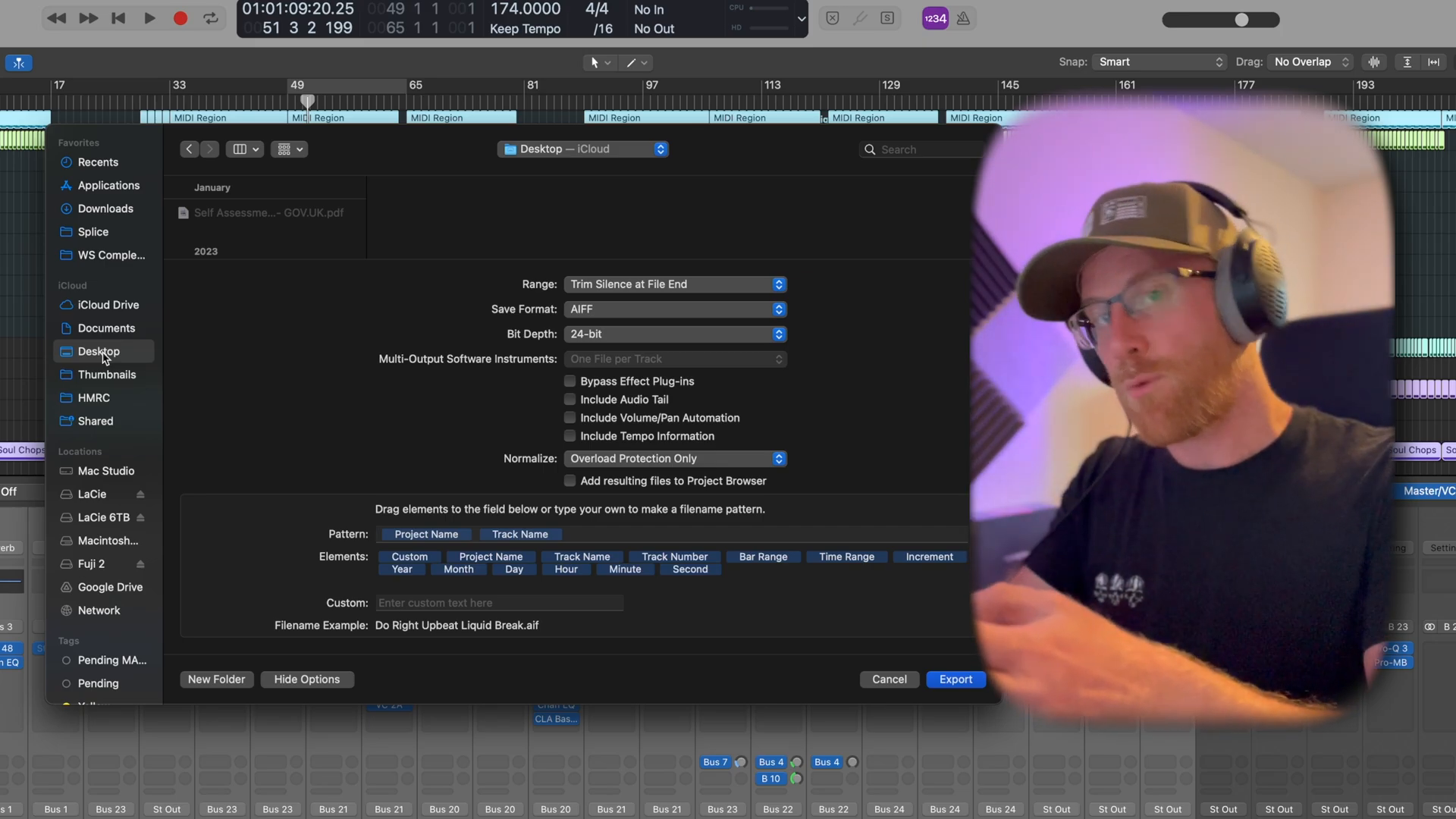Viewport: 1456px width, 819px height.
Task: Enable Include Tempo Information checkbox
Action: [570, 436]
